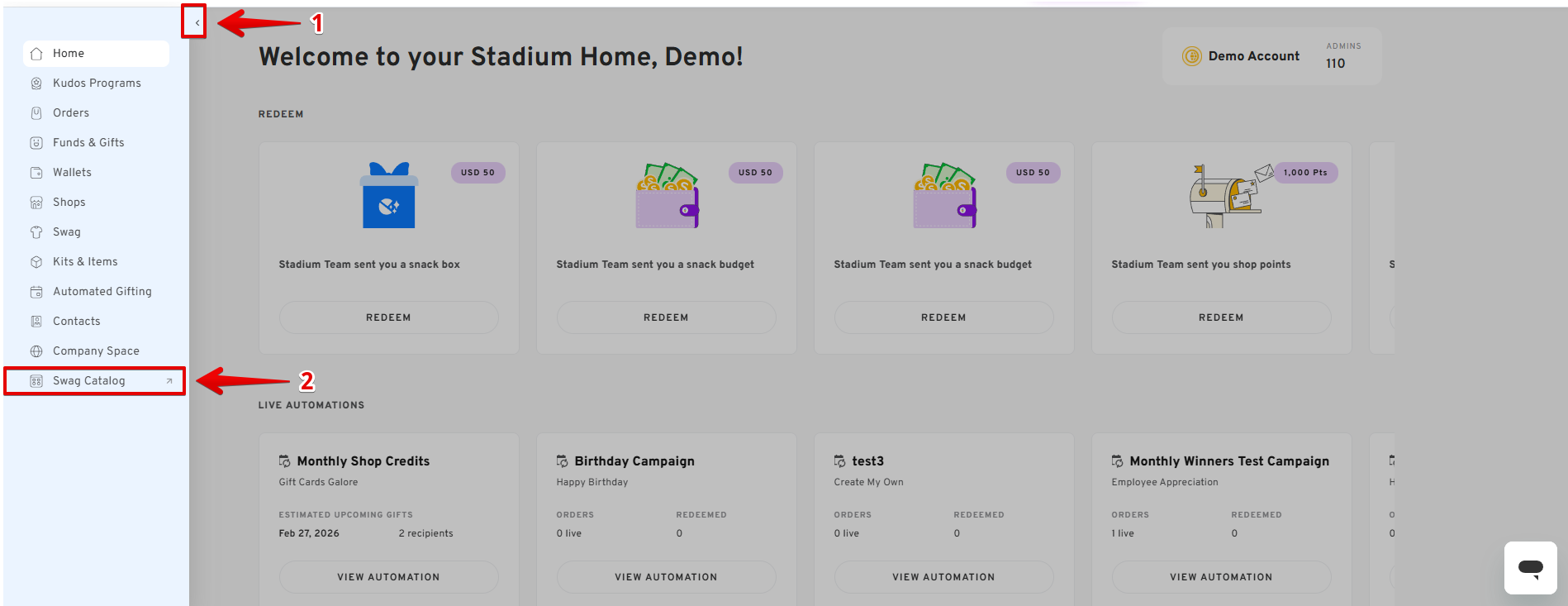Viewport: 1568px width, 606px height.
Task: Click the Swag t-shirt icon
Action: click(36, 232)
